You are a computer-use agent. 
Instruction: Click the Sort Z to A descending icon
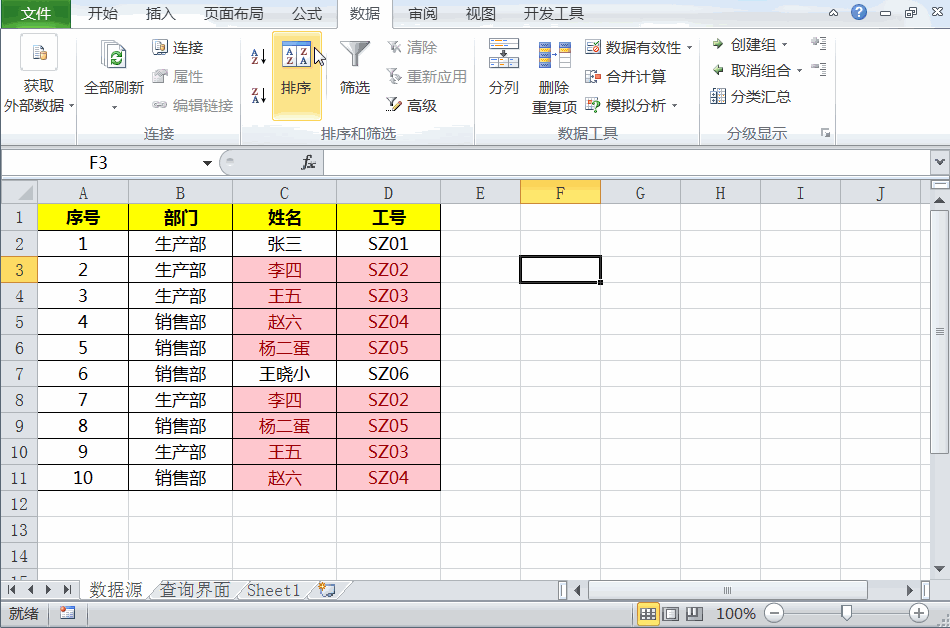(258, 95)
